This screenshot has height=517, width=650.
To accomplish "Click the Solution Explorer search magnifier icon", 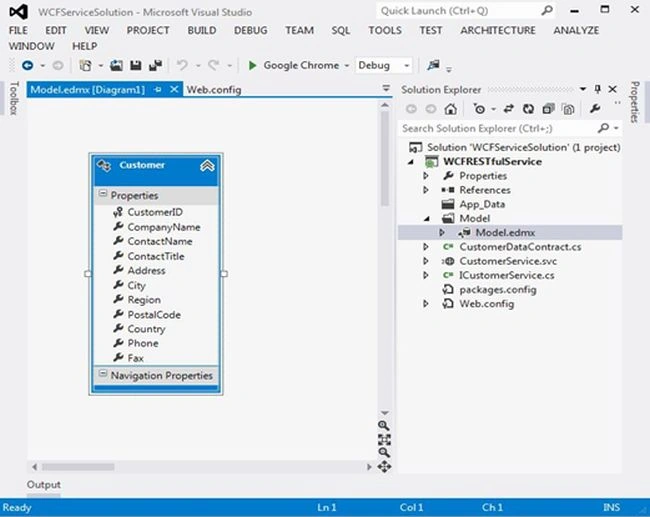I will [x=604, y=128].
